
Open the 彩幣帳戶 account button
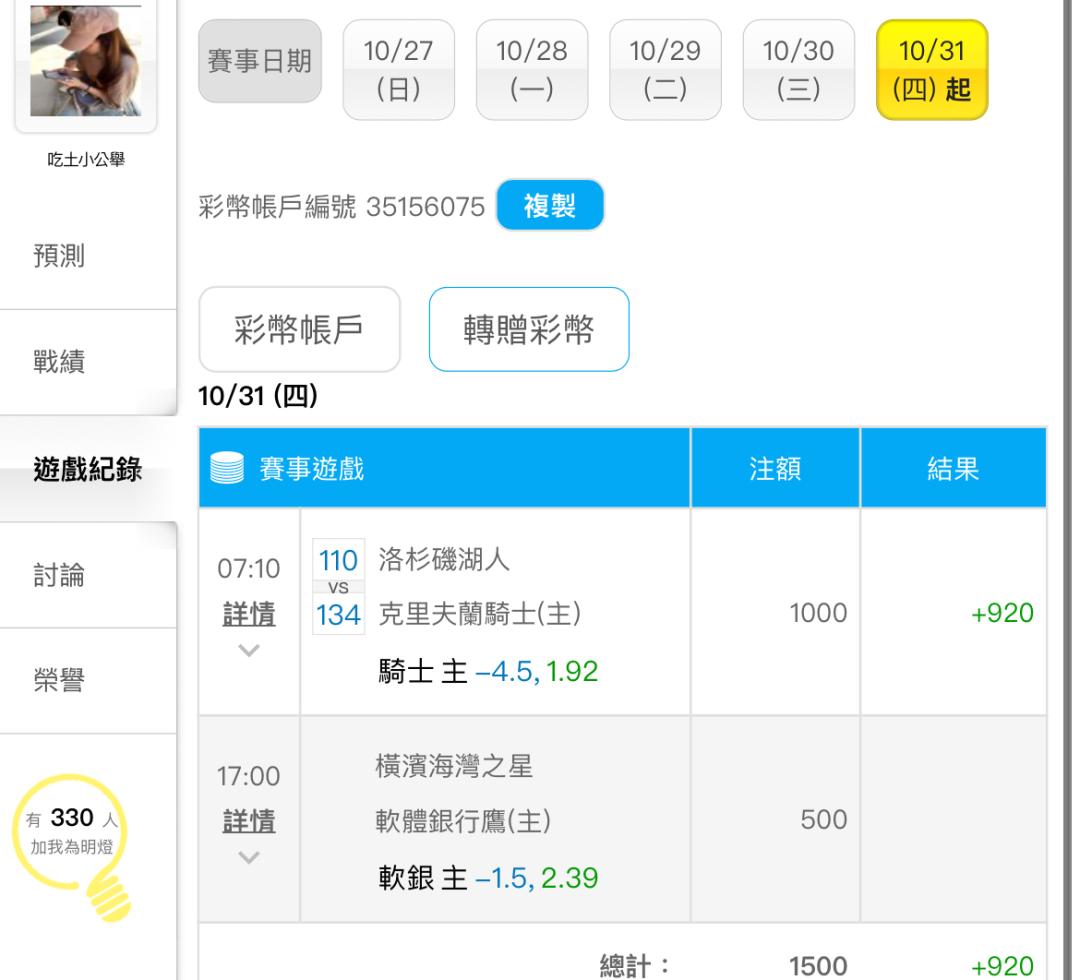point(300,330)
